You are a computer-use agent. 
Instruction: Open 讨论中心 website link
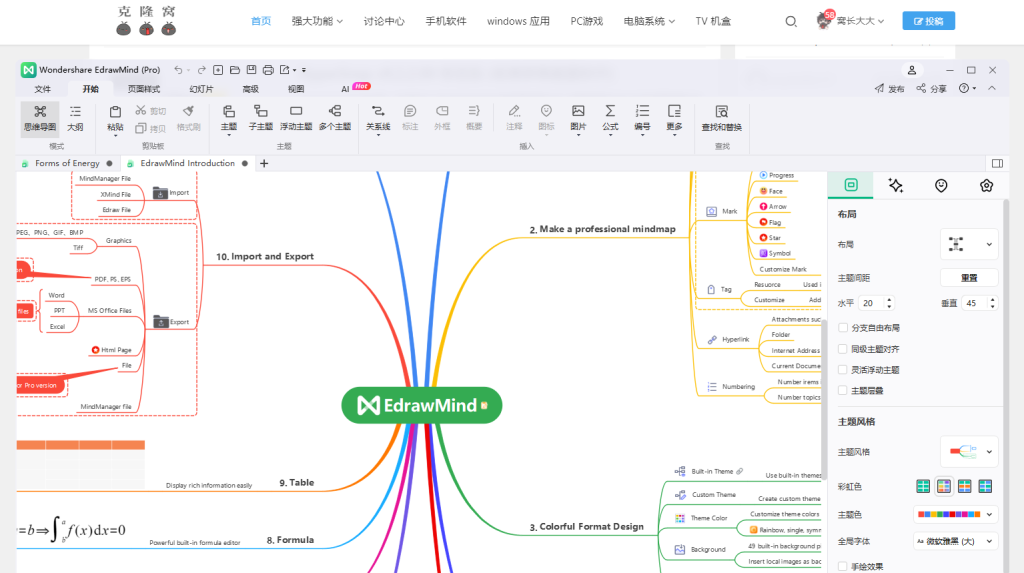pos(384,22)
